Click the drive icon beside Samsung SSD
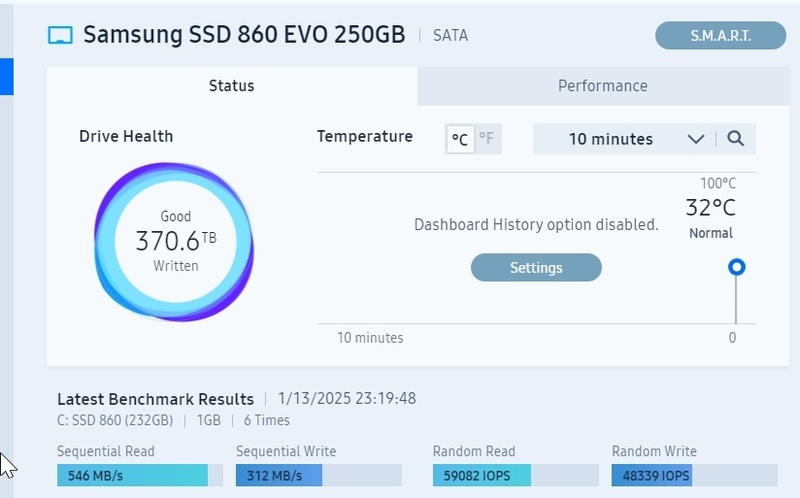This screenshot has height=498, width=800. (60, 35)
